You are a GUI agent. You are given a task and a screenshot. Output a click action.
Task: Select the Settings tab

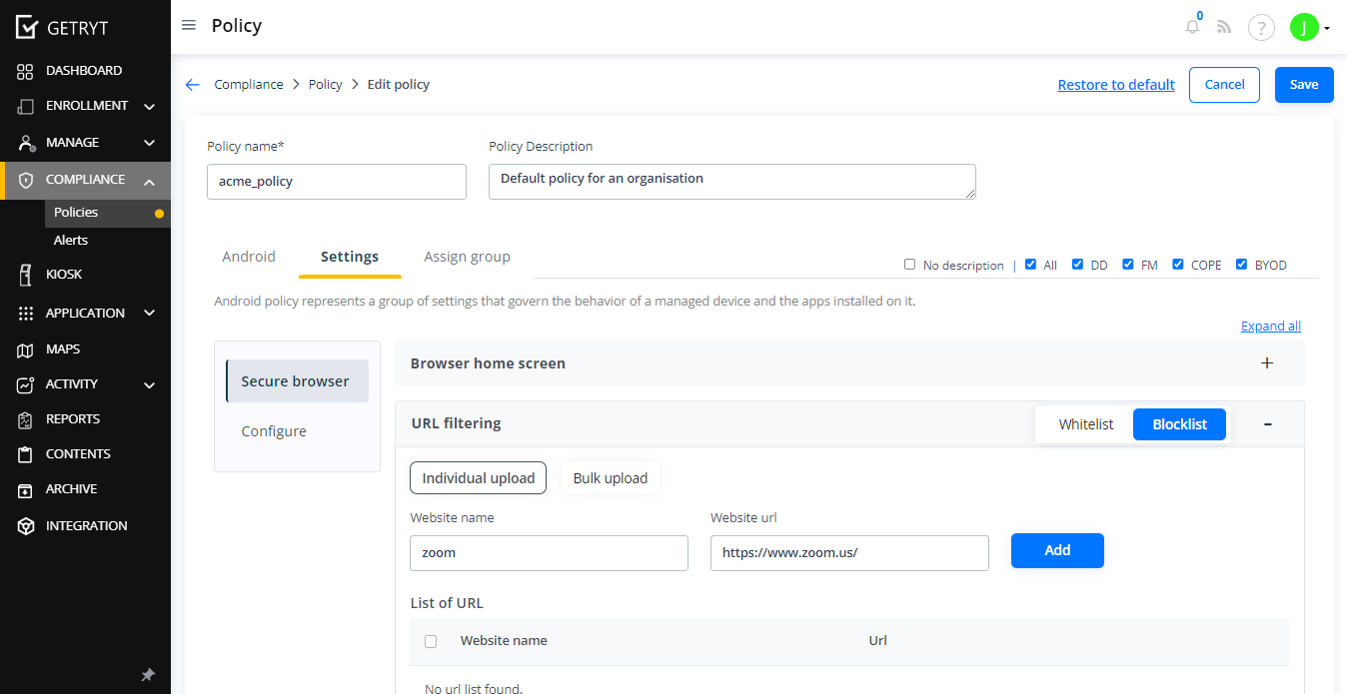[350, 257]
